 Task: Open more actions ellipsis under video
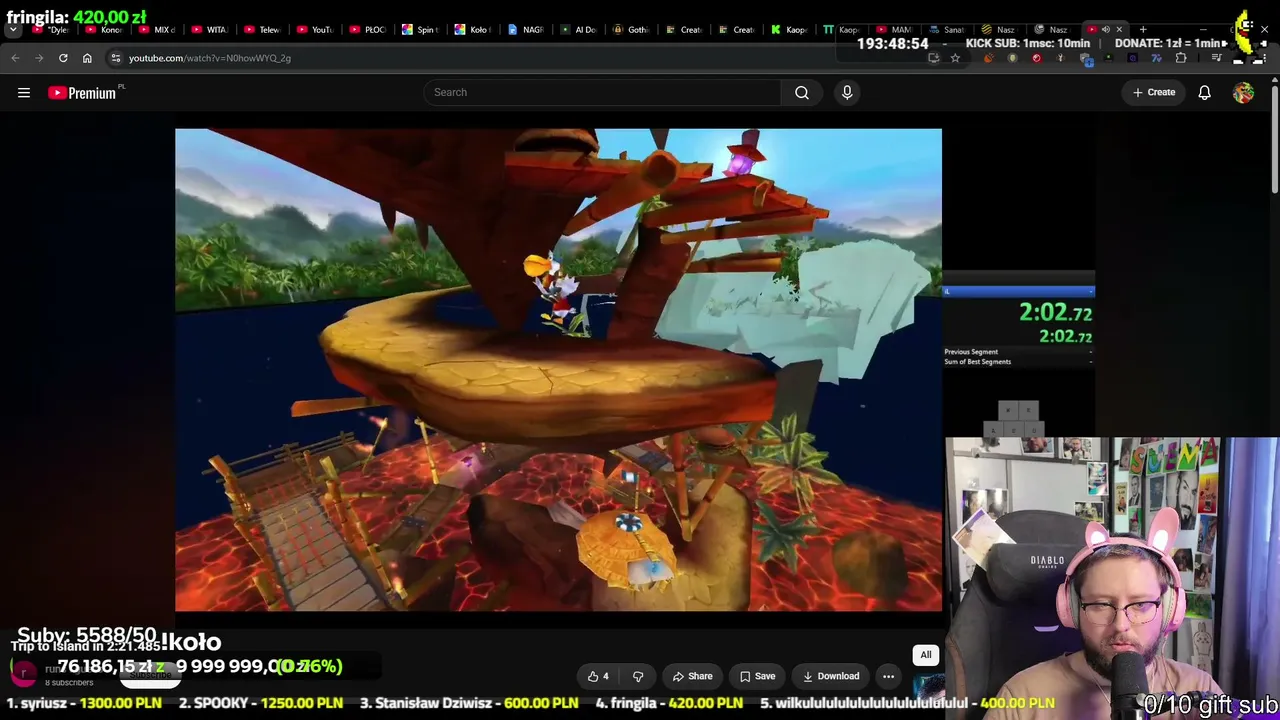(x=888, y=677)
